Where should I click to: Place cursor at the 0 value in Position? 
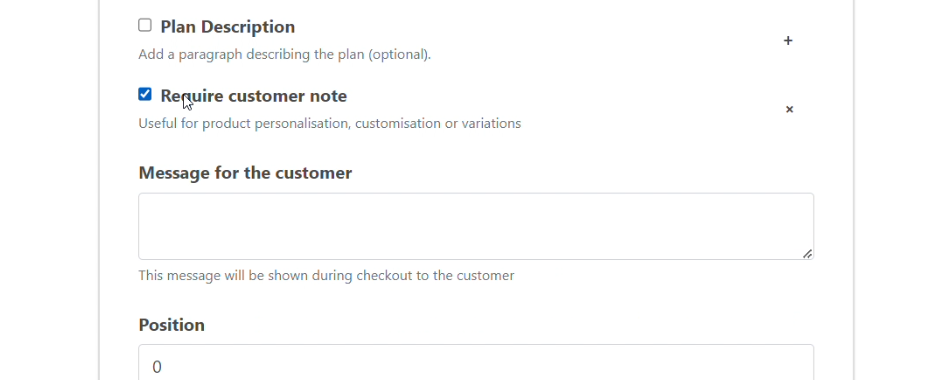[x=157, y=367]
